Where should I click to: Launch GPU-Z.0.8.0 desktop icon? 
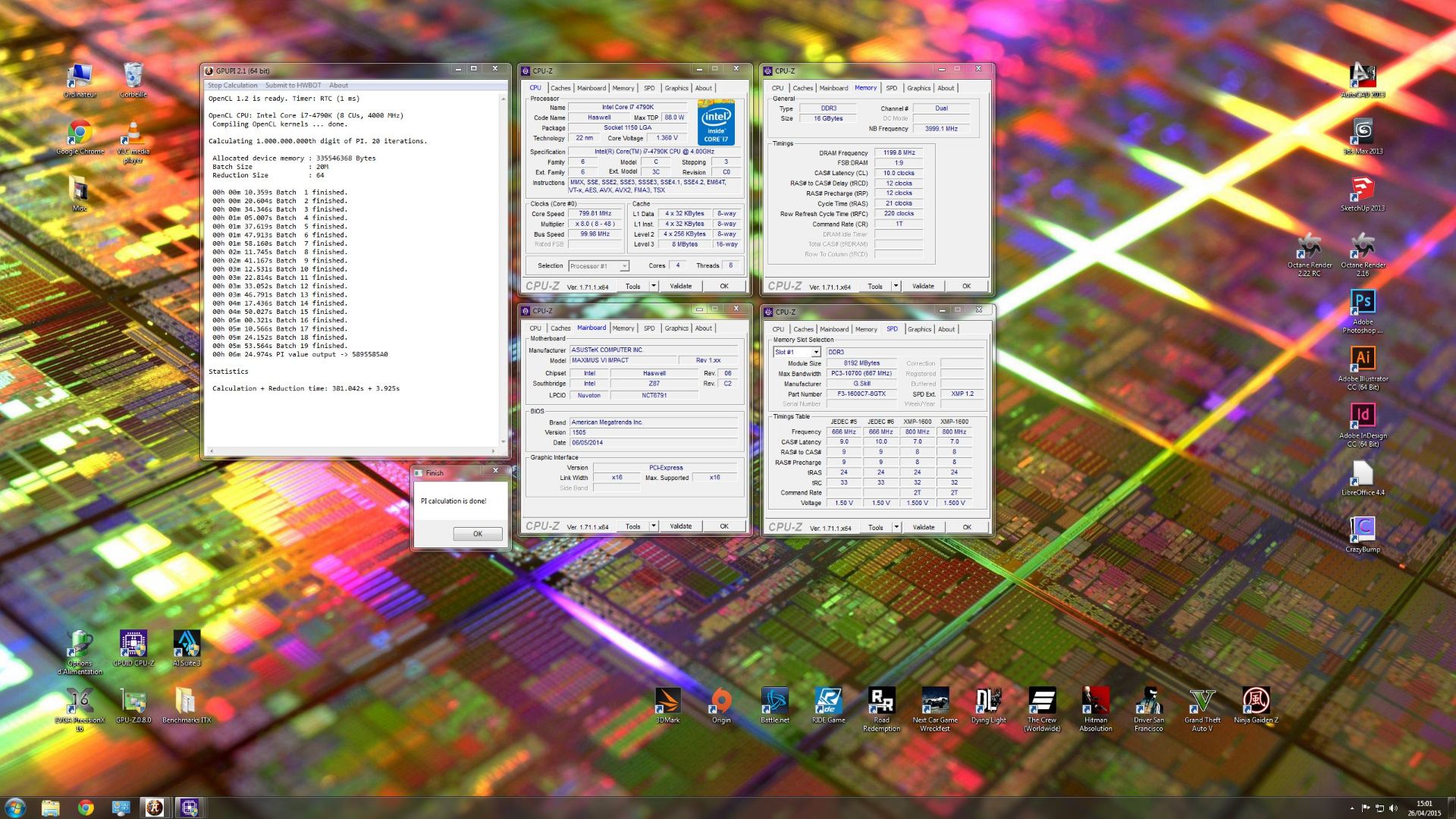[133, 705]
